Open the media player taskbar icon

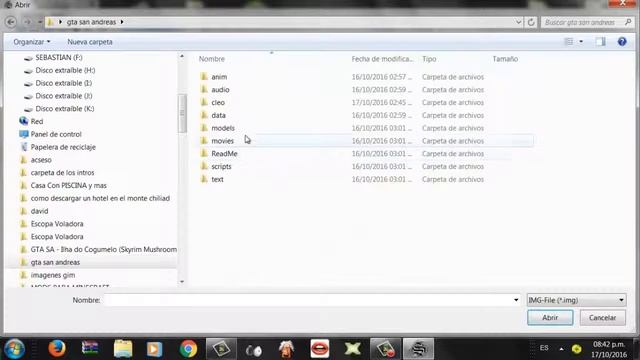tap(154, 349)
